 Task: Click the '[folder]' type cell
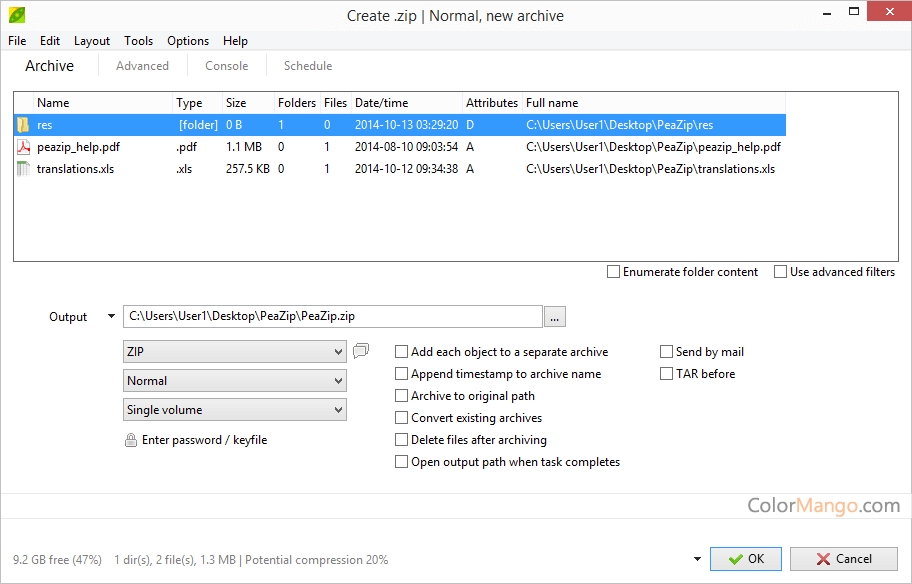click(x=198, y=125)
